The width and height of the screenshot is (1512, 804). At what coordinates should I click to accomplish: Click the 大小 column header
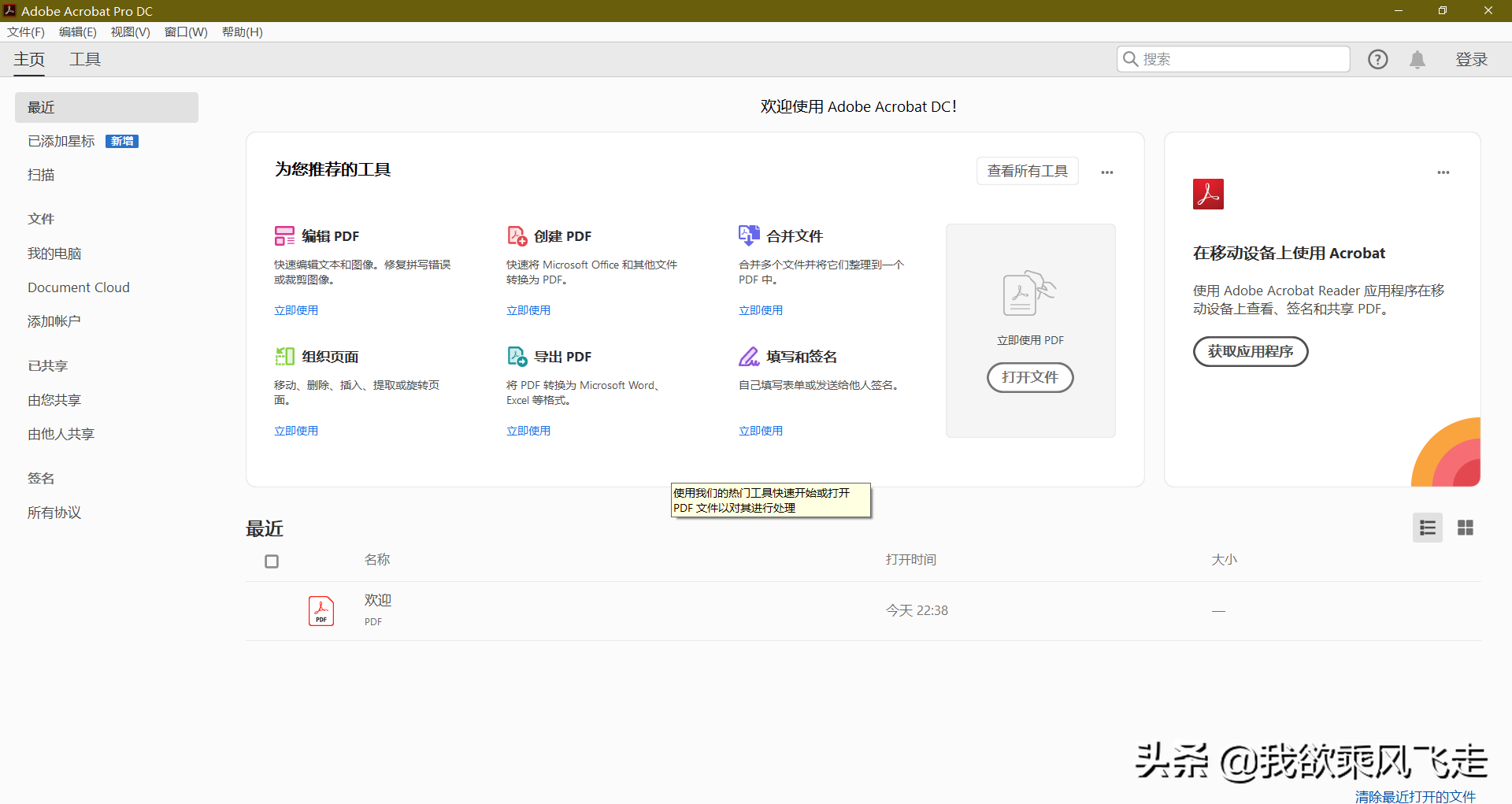[1225, 559]
